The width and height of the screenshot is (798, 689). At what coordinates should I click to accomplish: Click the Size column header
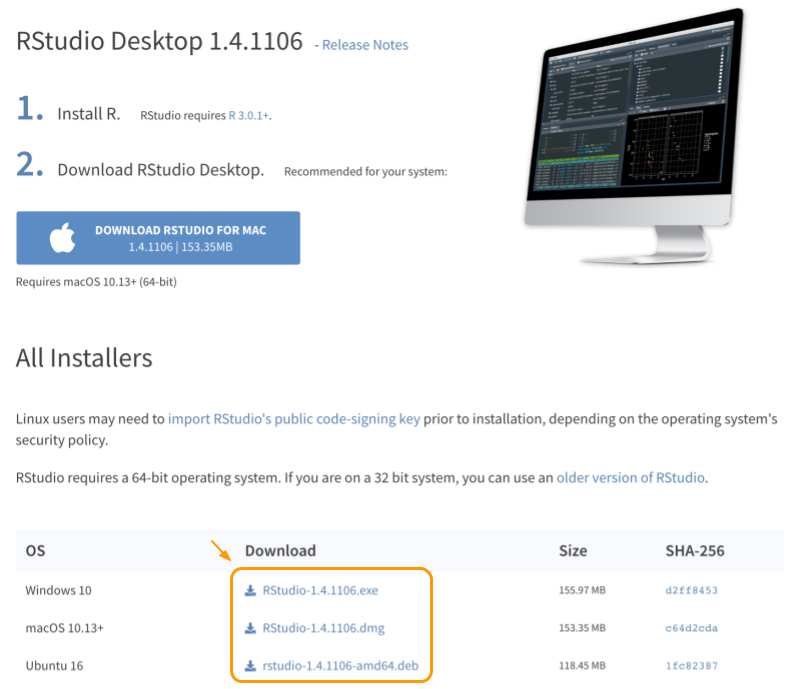(x=573, y=551)
